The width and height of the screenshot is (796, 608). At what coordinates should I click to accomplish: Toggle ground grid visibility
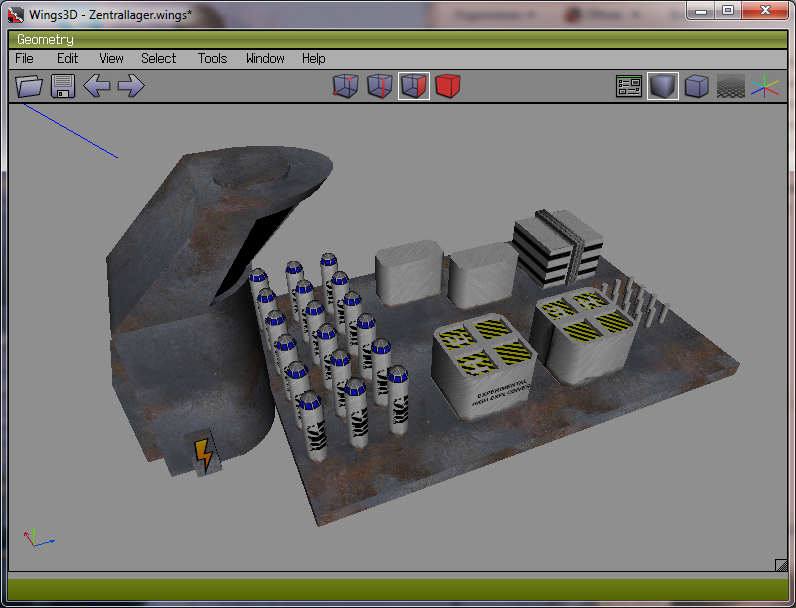coord(730,87)
